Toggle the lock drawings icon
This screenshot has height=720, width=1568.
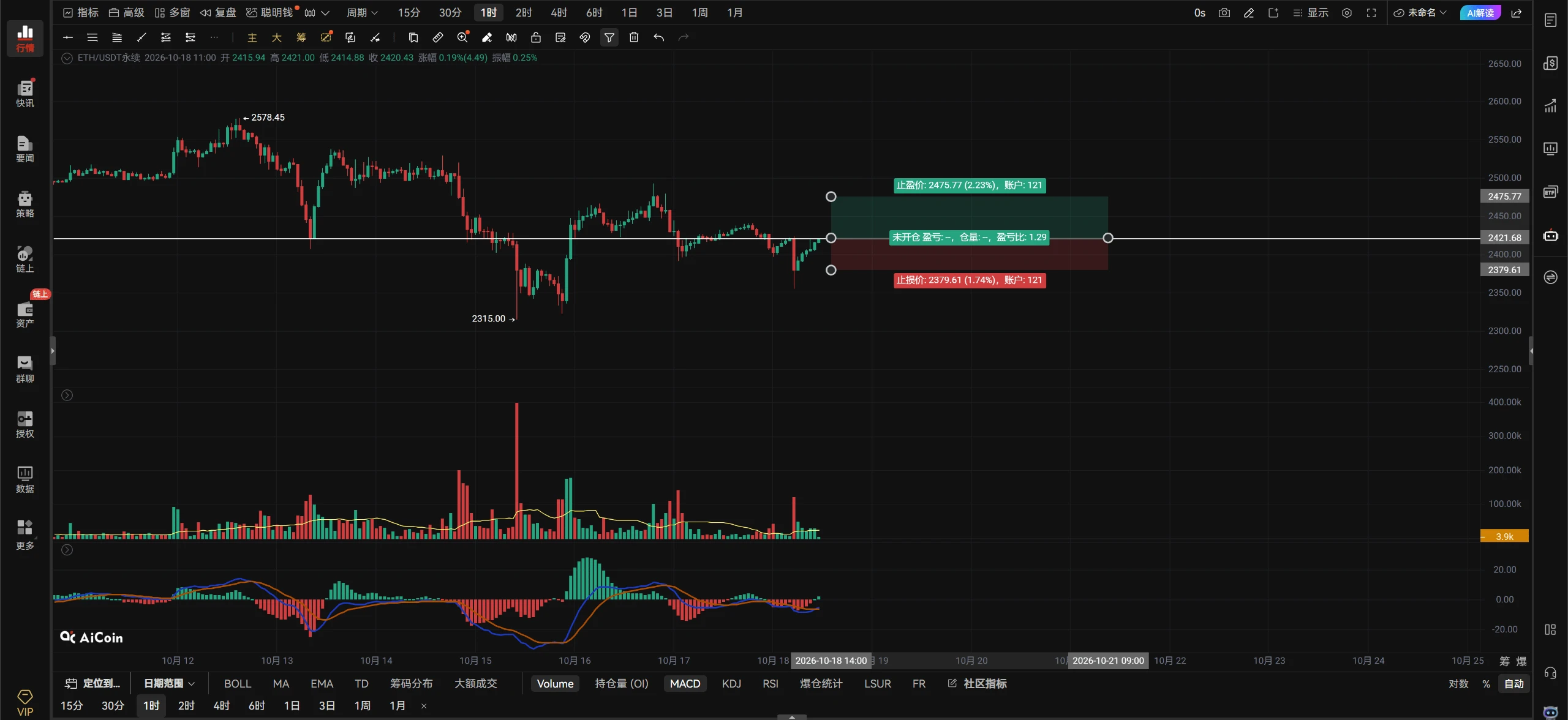point(536,37)
